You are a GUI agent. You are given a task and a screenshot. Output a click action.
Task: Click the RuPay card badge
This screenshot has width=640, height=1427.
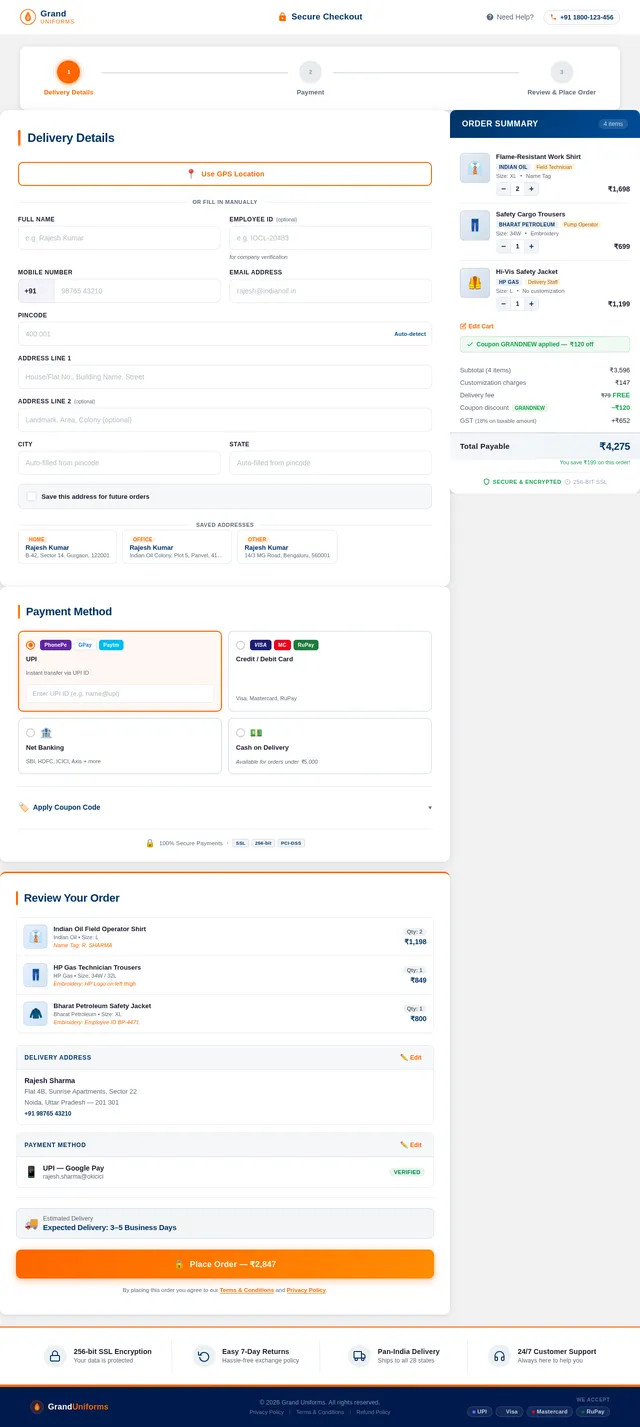click(x=306, y=645)
